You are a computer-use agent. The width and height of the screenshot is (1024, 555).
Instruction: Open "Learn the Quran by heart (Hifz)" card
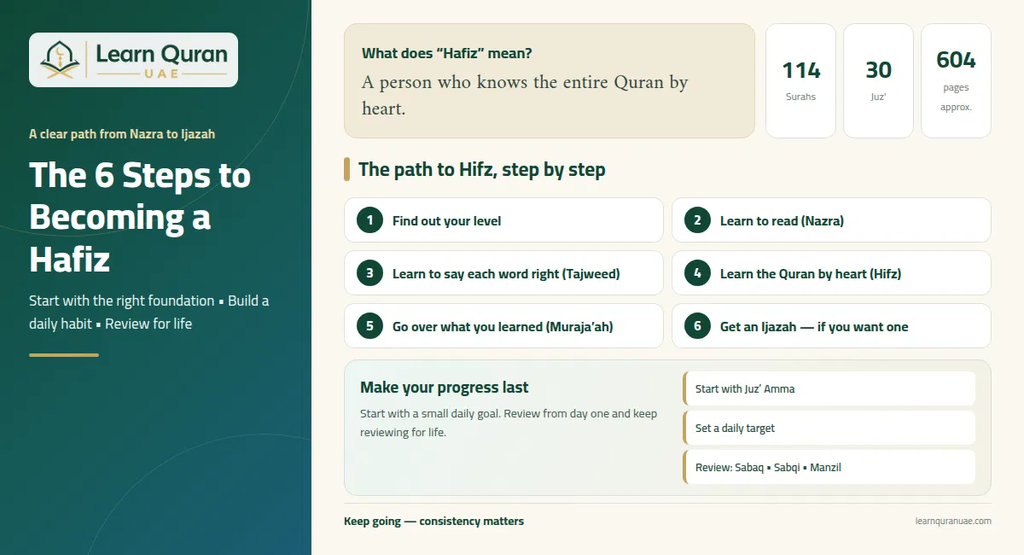click(831, 274)
